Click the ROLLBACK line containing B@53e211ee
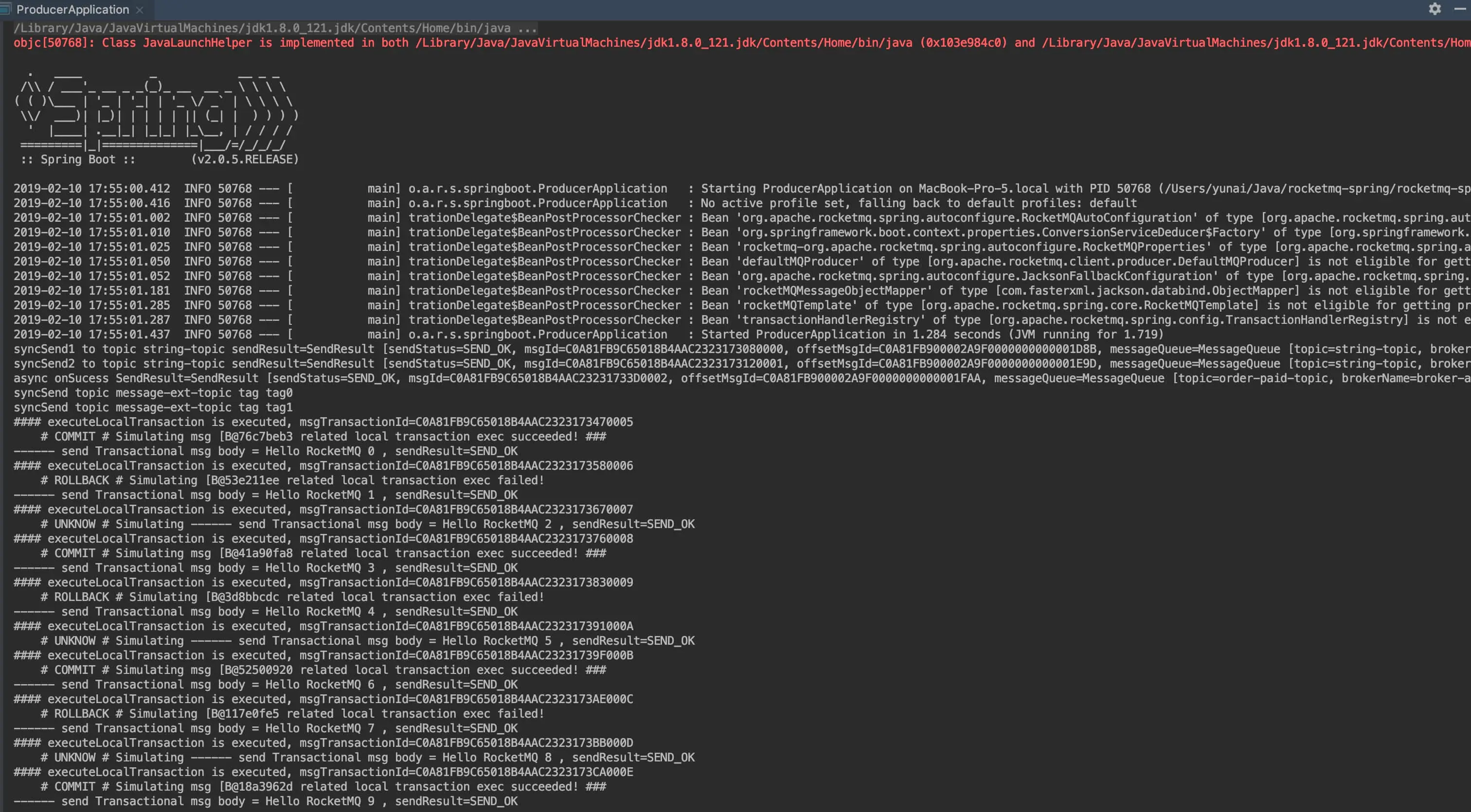This screenshot has width=1471, height=812. [x=292, y=480]
